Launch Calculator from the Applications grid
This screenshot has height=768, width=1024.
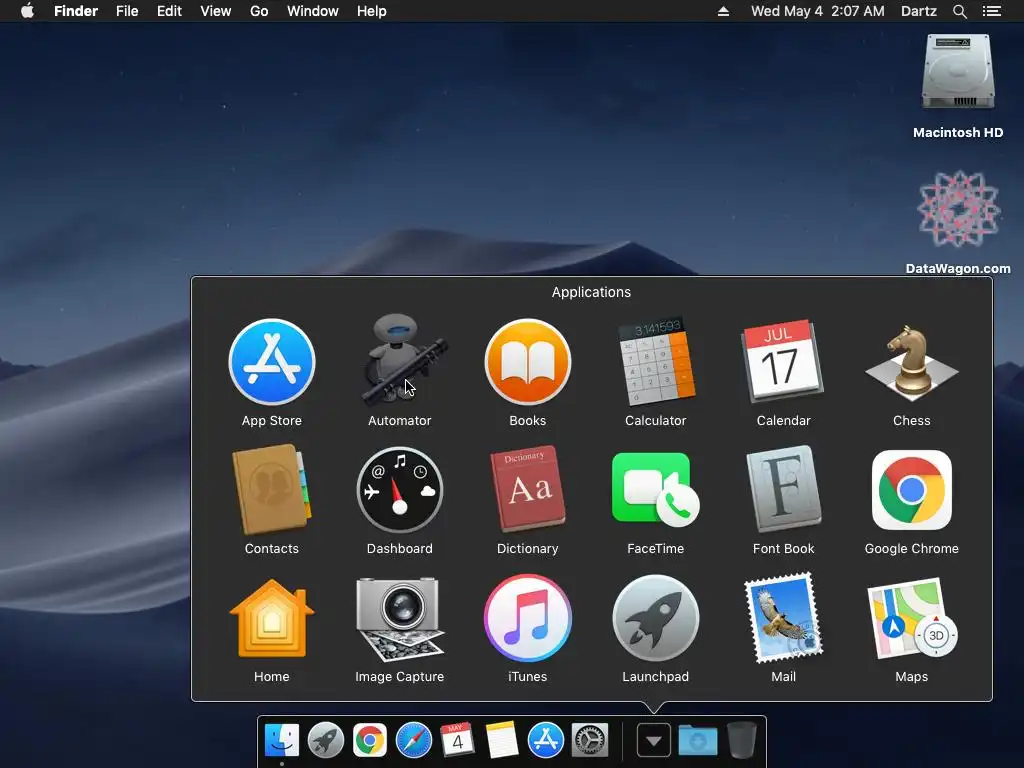tap(656, 361)
